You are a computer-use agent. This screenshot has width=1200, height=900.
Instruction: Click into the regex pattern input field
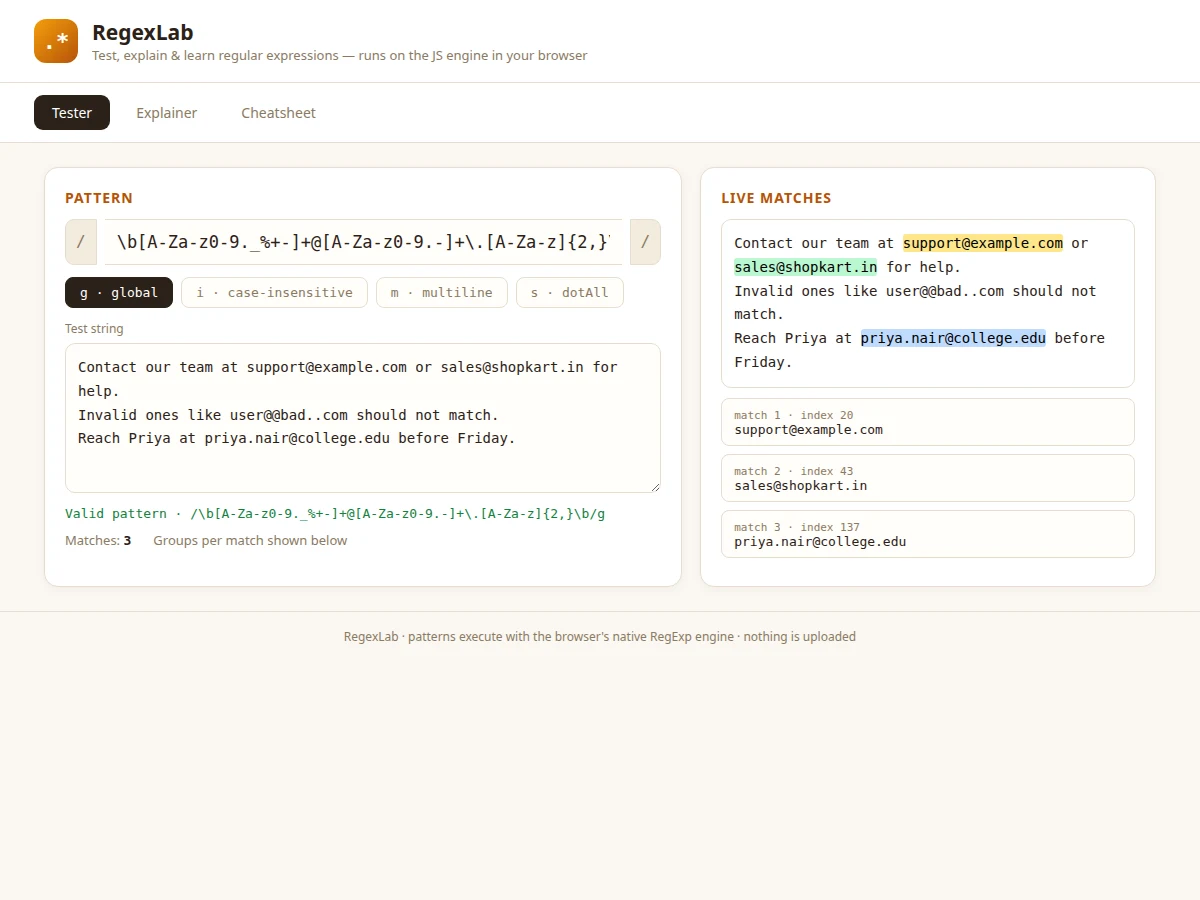[x=363, y=242]
